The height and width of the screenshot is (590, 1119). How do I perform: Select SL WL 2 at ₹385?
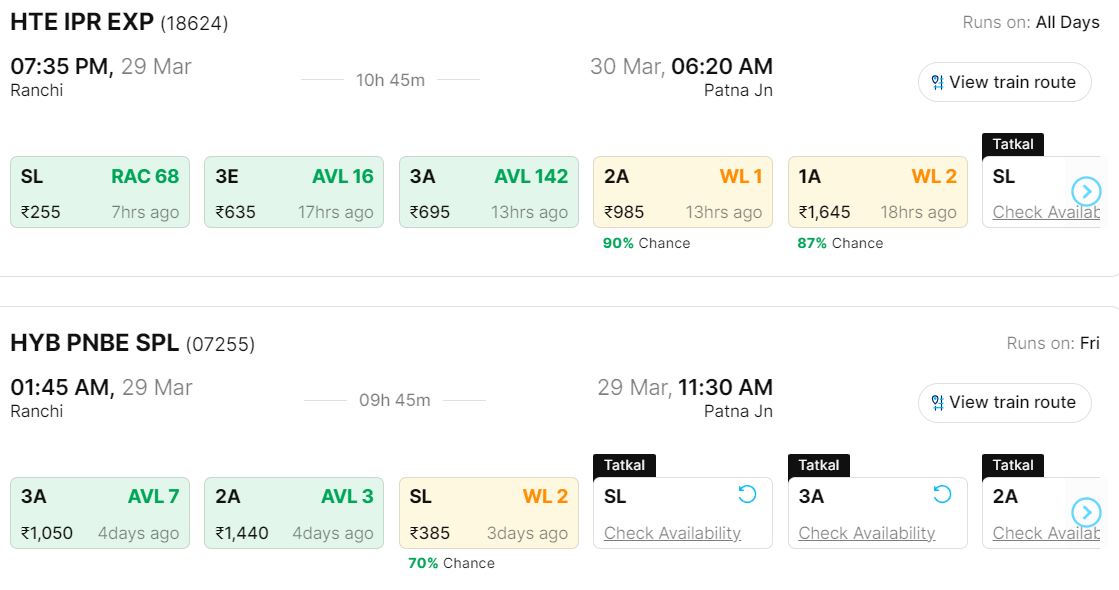[x=489, y=513]
